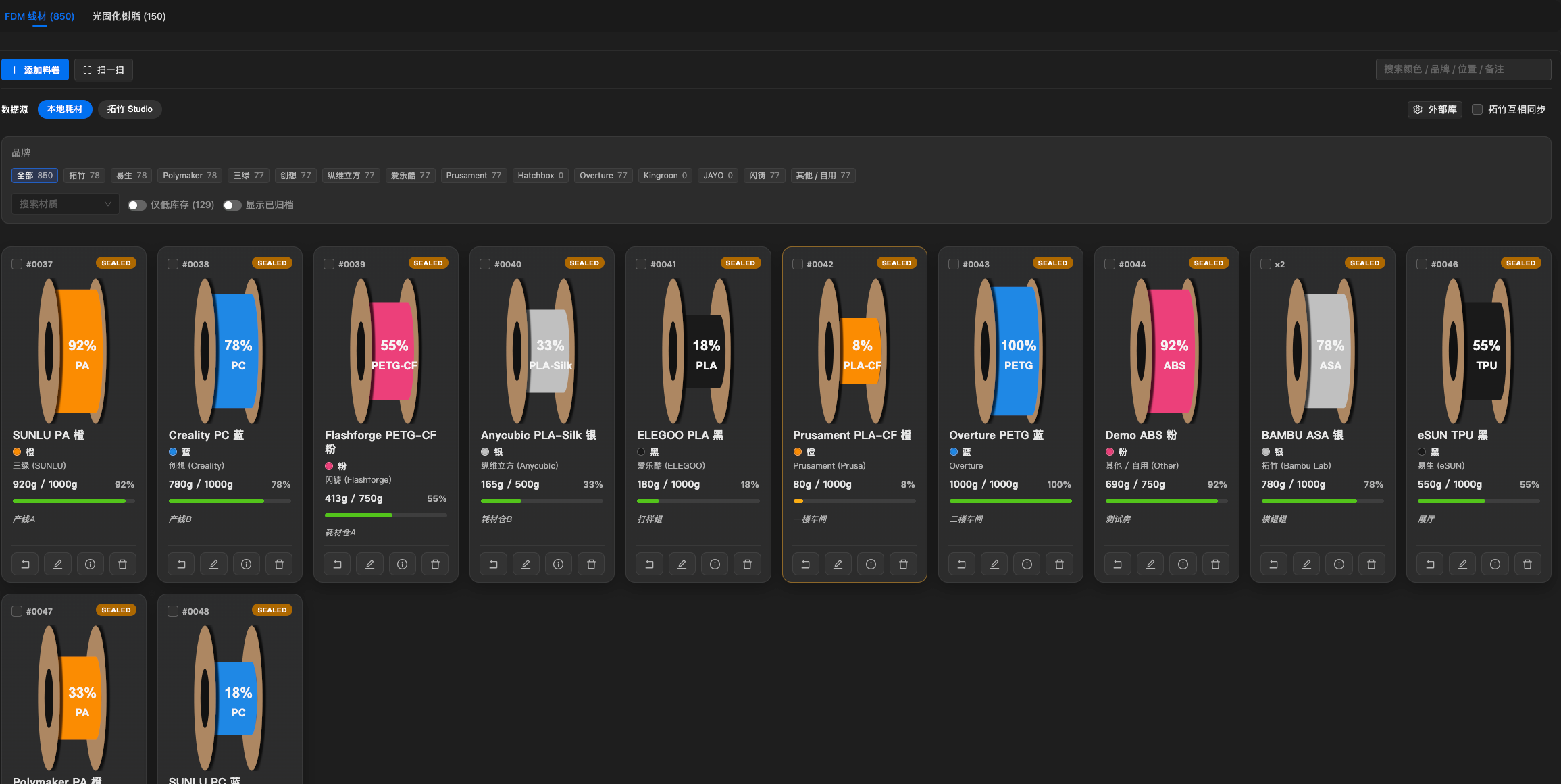This screenshot has width=1561, height=784.
Task: Show info for Overture PETG card #0043
Action: coord(1027,564)
